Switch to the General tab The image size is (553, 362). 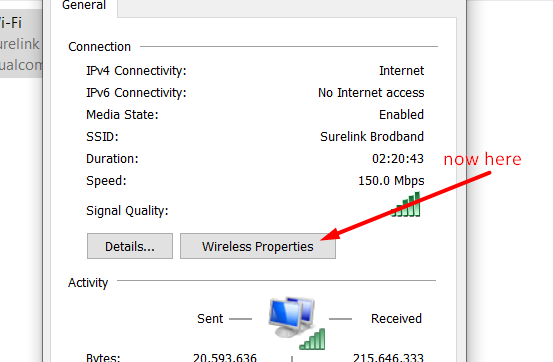point(84,6)
